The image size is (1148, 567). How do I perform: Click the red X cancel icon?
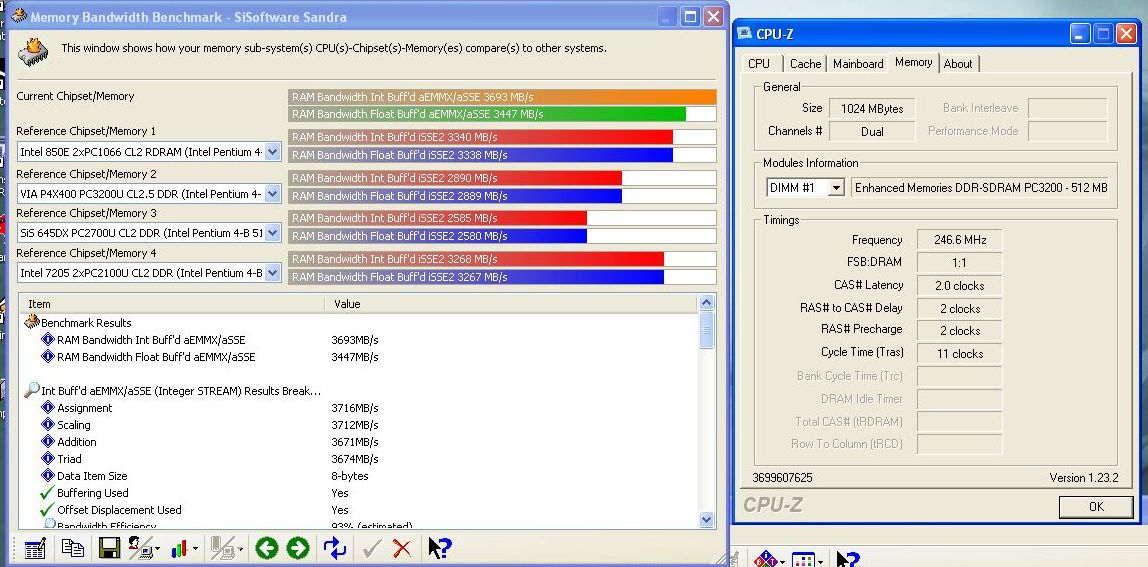[401, 548]
